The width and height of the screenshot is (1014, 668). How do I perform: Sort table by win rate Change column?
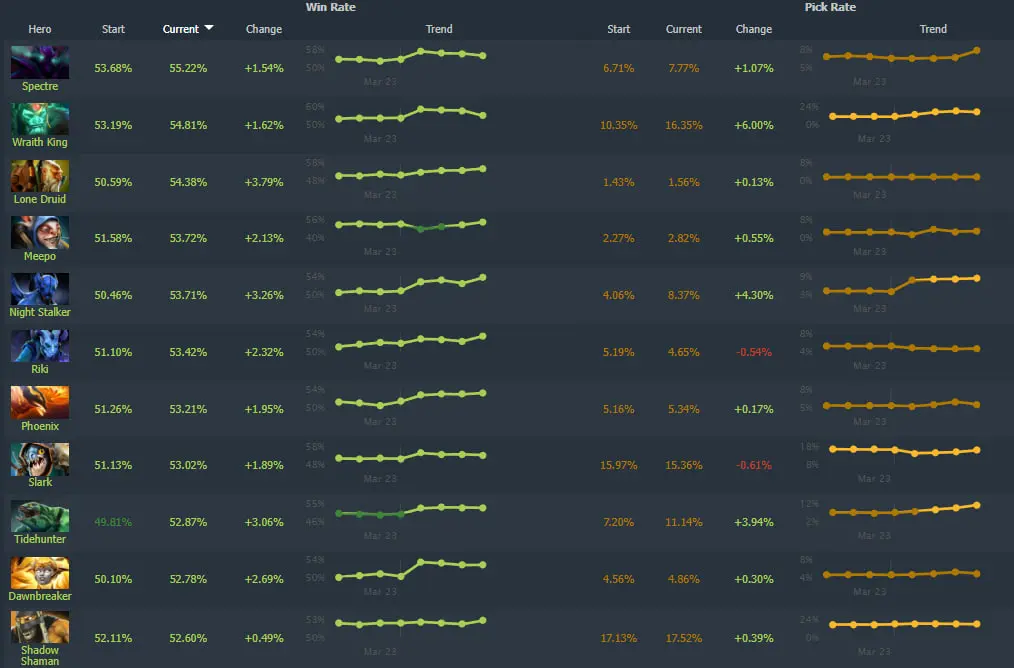coord(264,29)
